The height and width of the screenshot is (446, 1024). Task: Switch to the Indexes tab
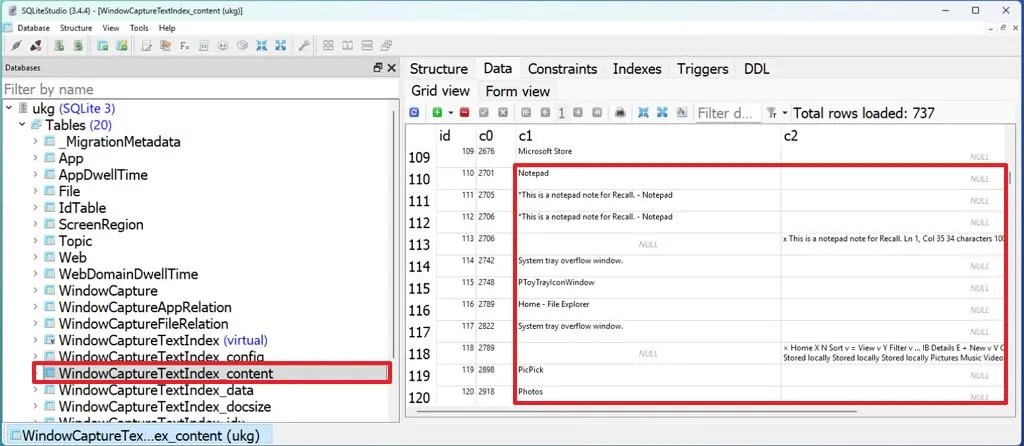tap(637, 69)
